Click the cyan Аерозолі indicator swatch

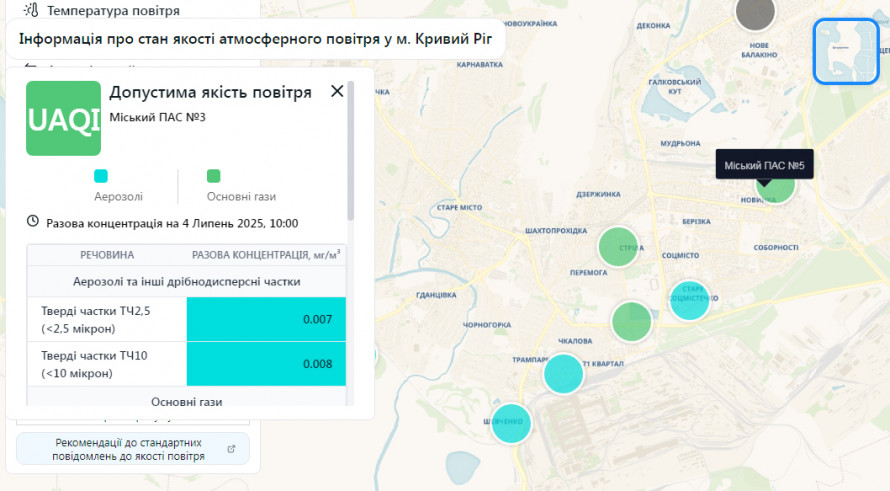[x=101, y=176]
